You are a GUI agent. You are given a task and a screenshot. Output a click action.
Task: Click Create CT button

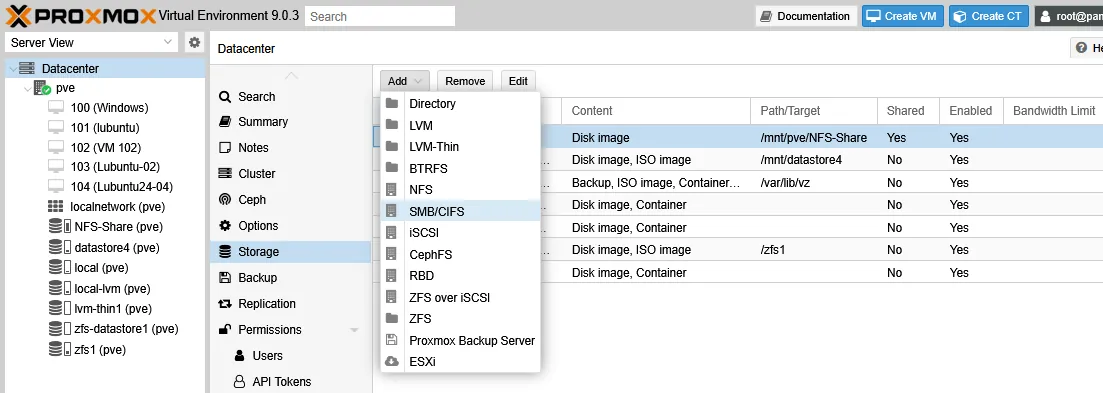(988, 16)
